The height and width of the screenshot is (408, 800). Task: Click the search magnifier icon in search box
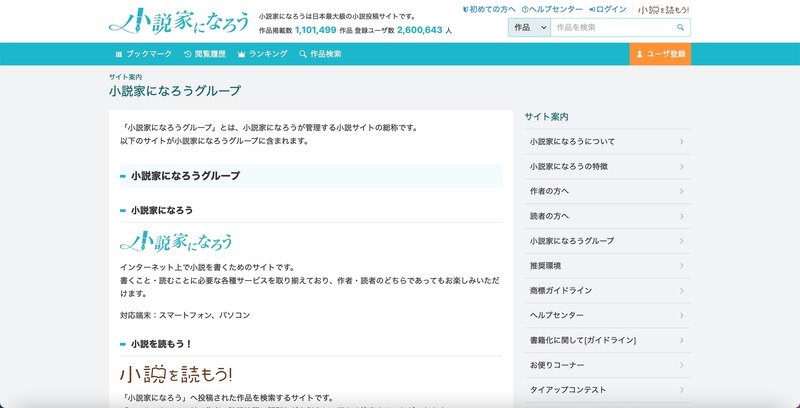[x=680, y=28]
